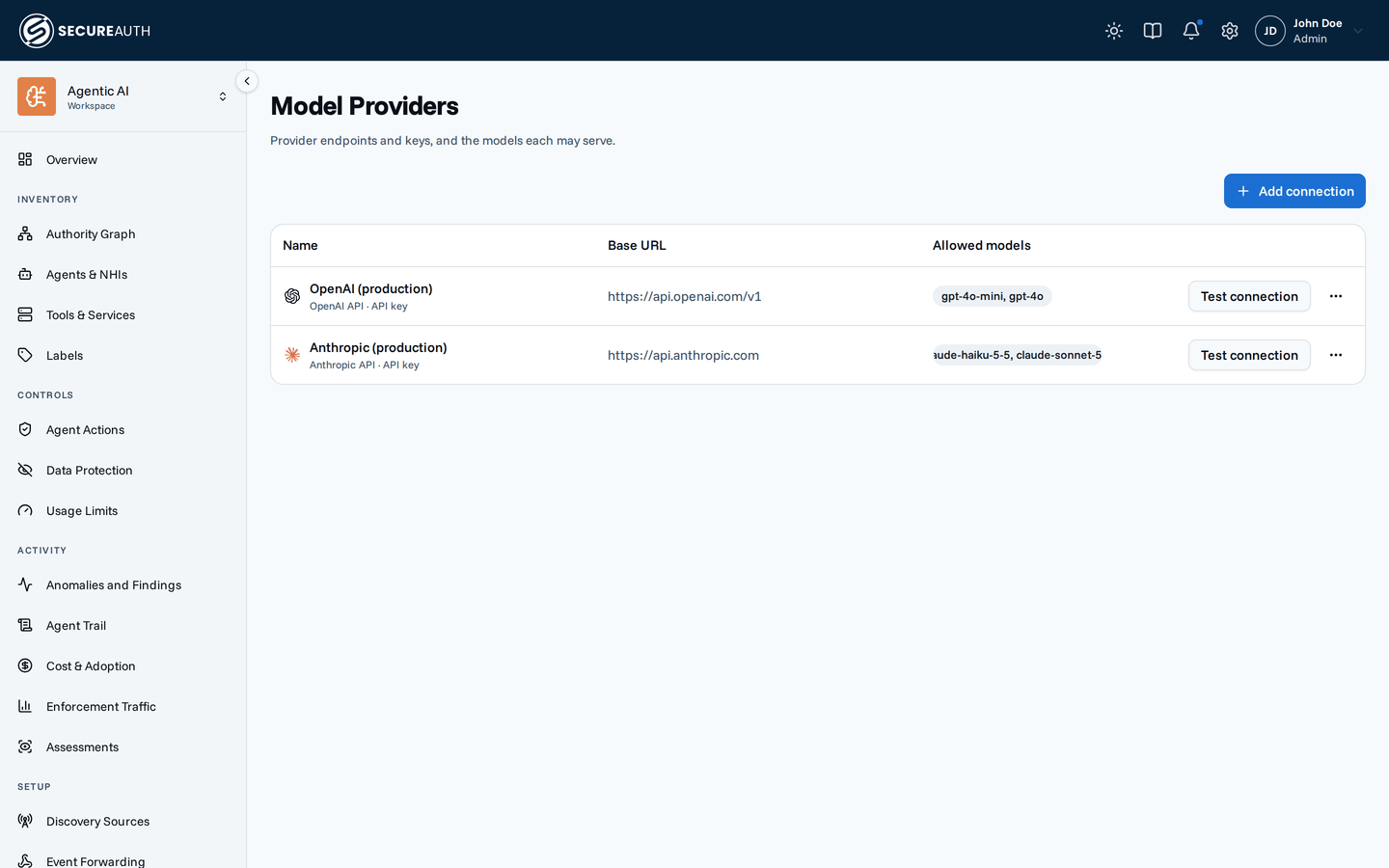Test connection for Anthropic (production)

pyautogui.click(x=1249, y=355)
